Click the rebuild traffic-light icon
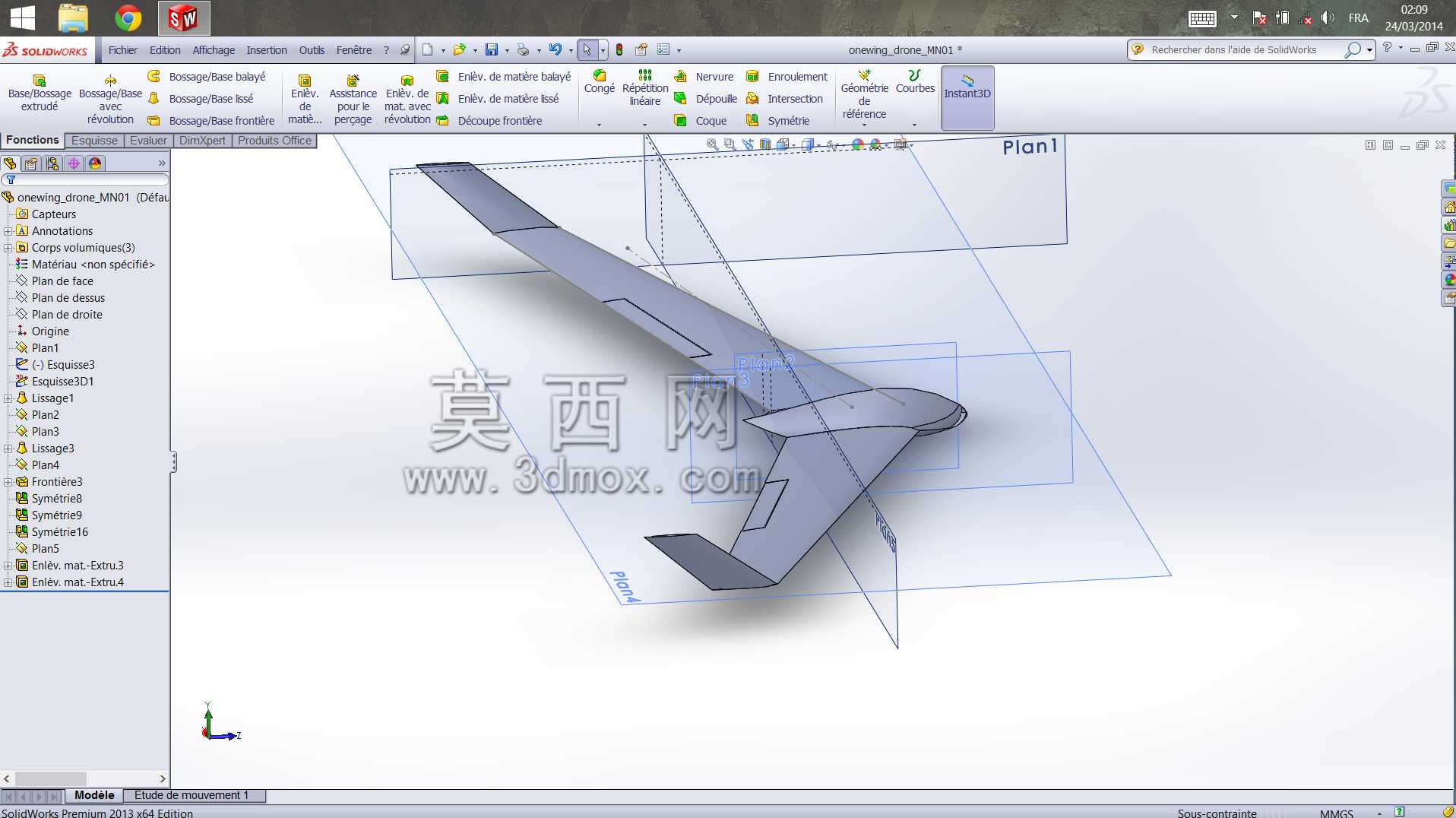1456x818 pixels. tap(619, 50)
